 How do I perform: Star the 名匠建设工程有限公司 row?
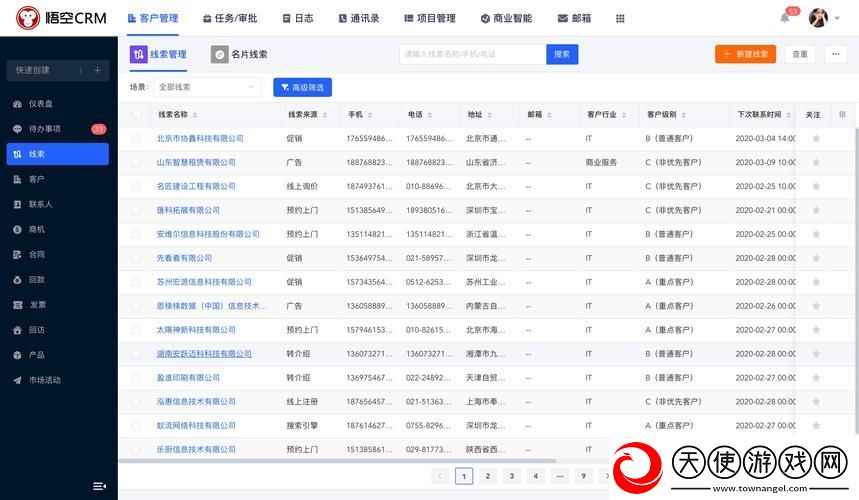tap(816, 186)
